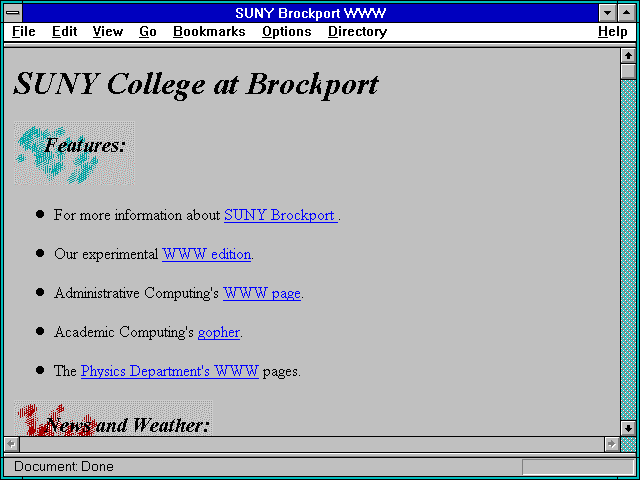The height and width of the screenshot is (480, 640).
Task: Click the horizontal scrollbar right arrow
Action: click(x=612, y=444)
